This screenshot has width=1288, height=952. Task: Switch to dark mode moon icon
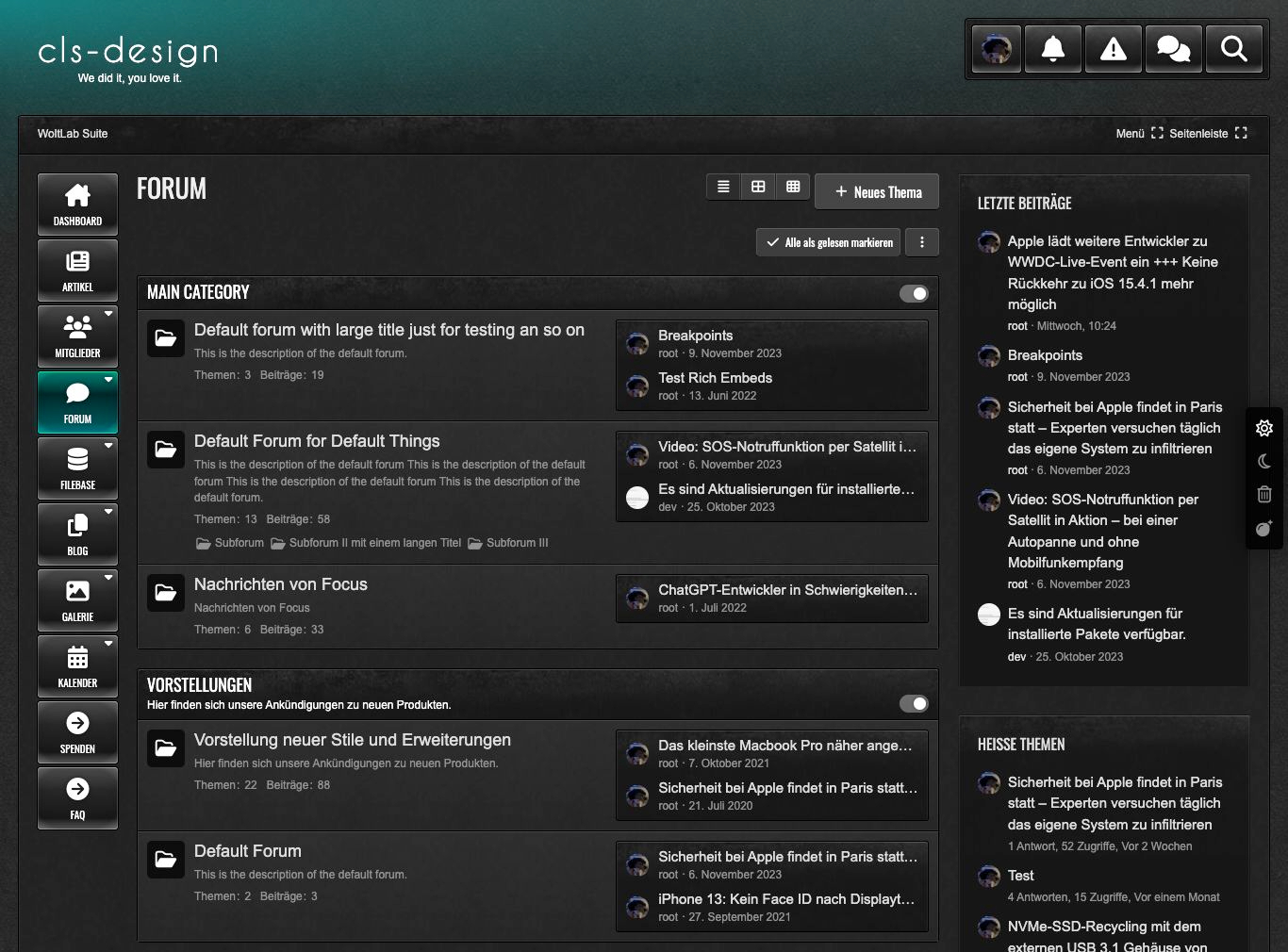(1264, 461)
